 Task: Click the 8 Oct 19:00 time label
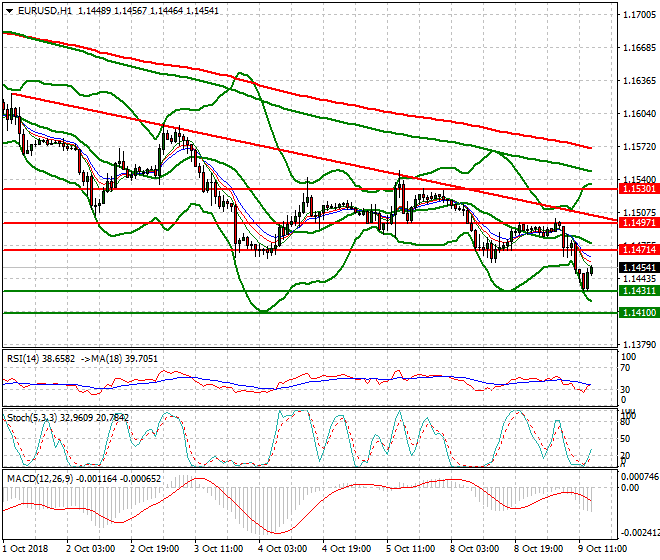538,549
